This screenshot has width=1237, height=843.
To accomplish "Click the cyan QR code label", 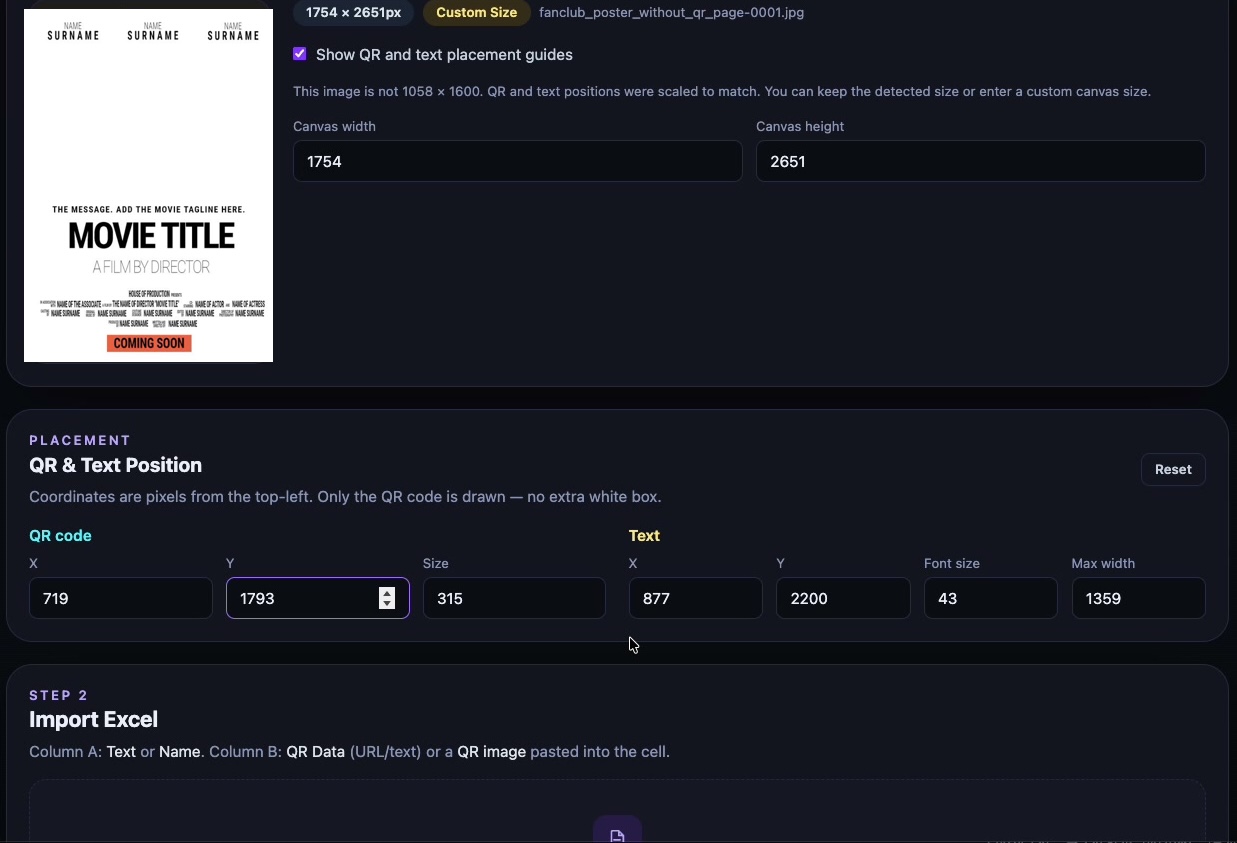I will tap(60, 535).
